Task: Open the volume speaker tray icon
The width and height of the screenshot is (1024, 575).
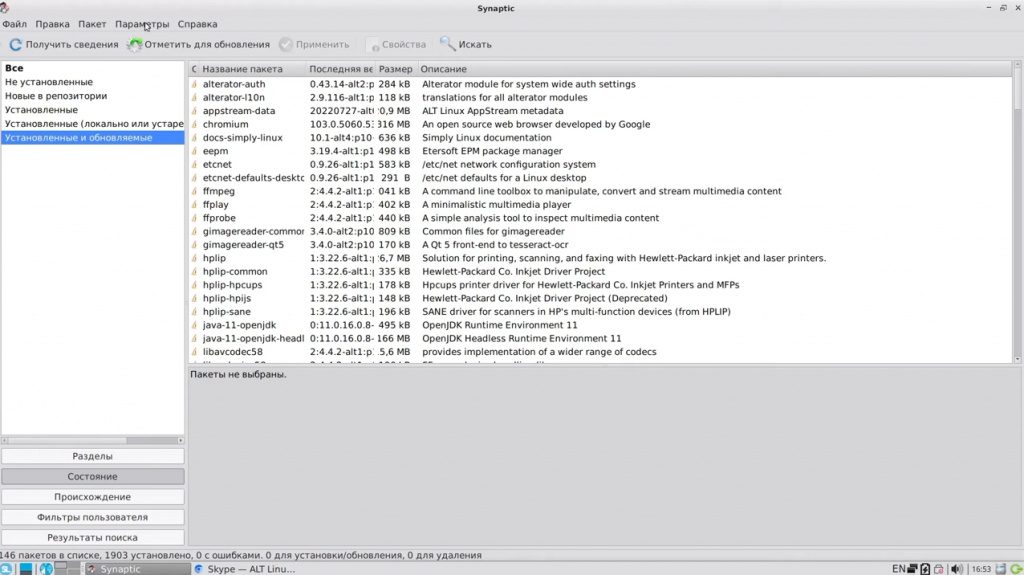Action: [x=957, y=569]
